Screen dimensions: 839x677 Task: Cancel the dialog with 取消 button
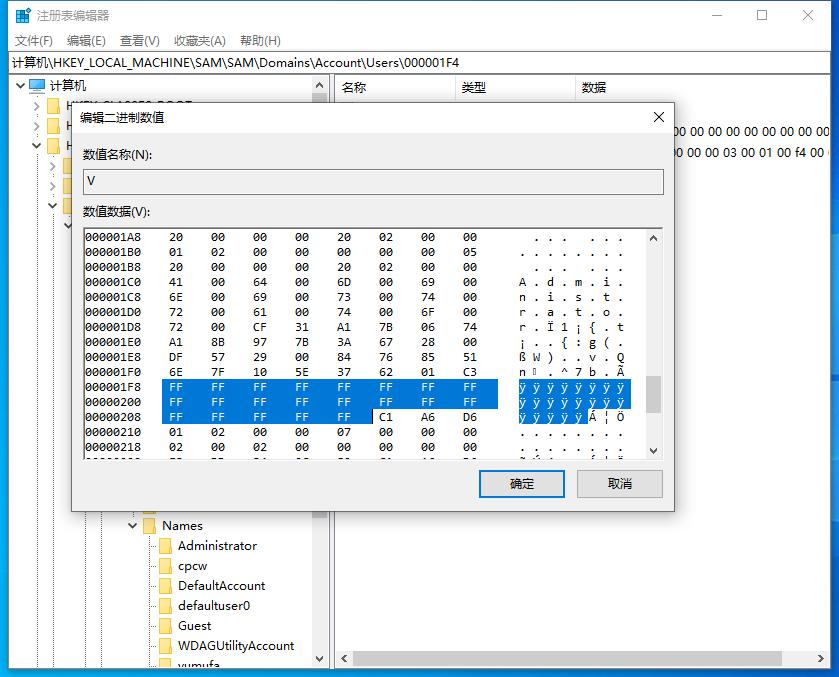[620, 484]
